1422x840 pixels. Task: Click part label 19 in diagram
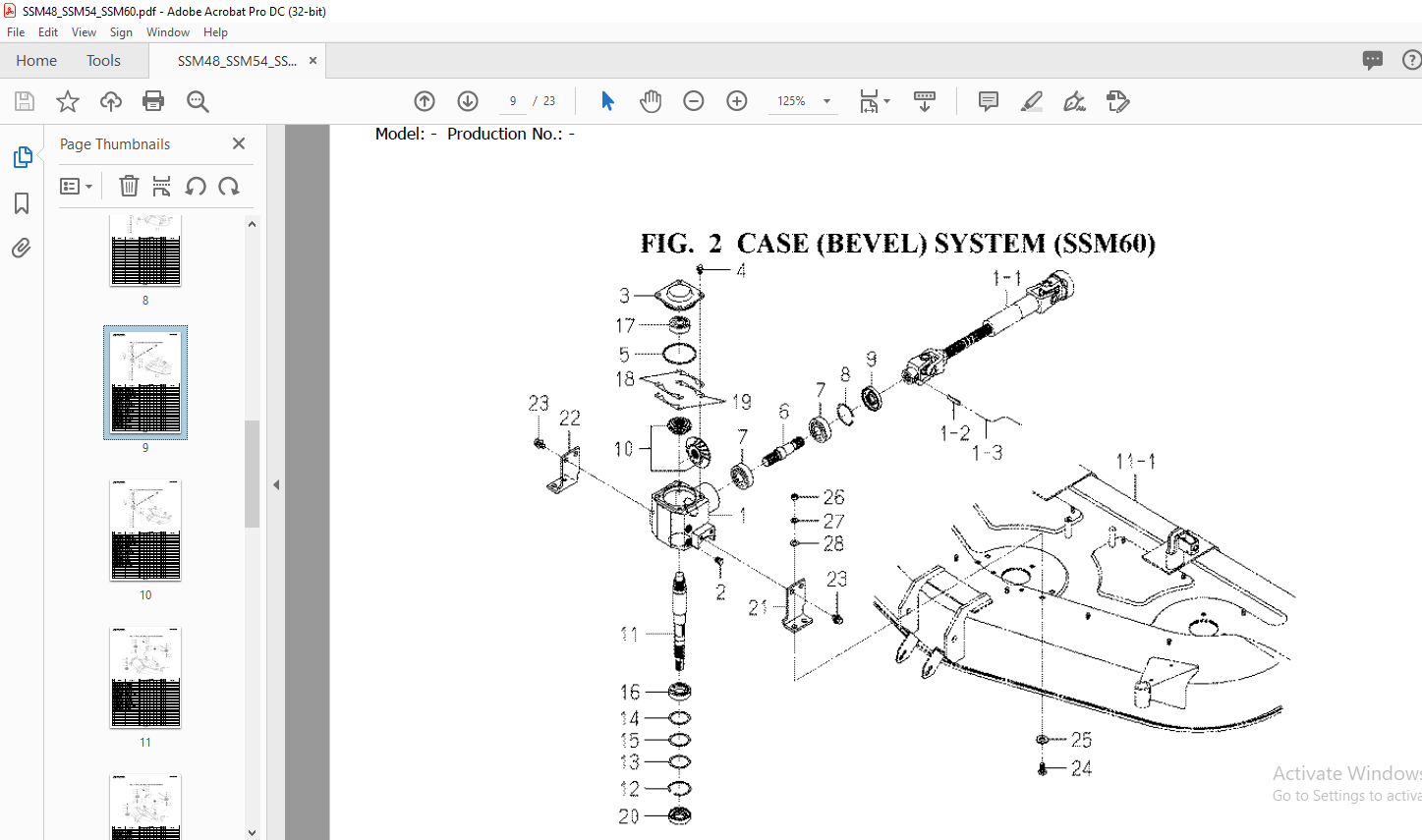741,402
